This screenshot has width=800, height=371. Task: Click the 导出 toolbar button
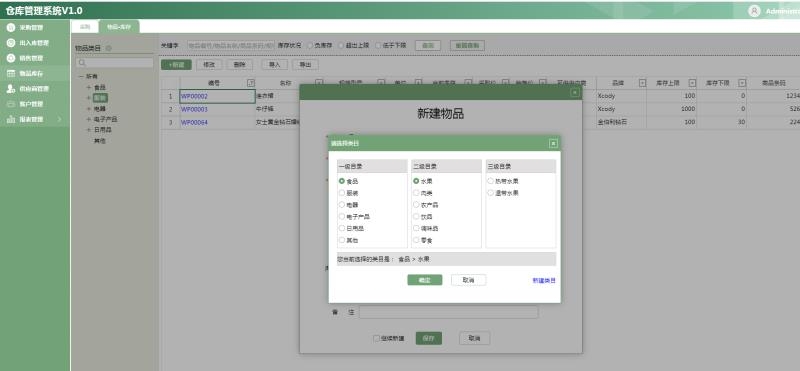(305, 65)
